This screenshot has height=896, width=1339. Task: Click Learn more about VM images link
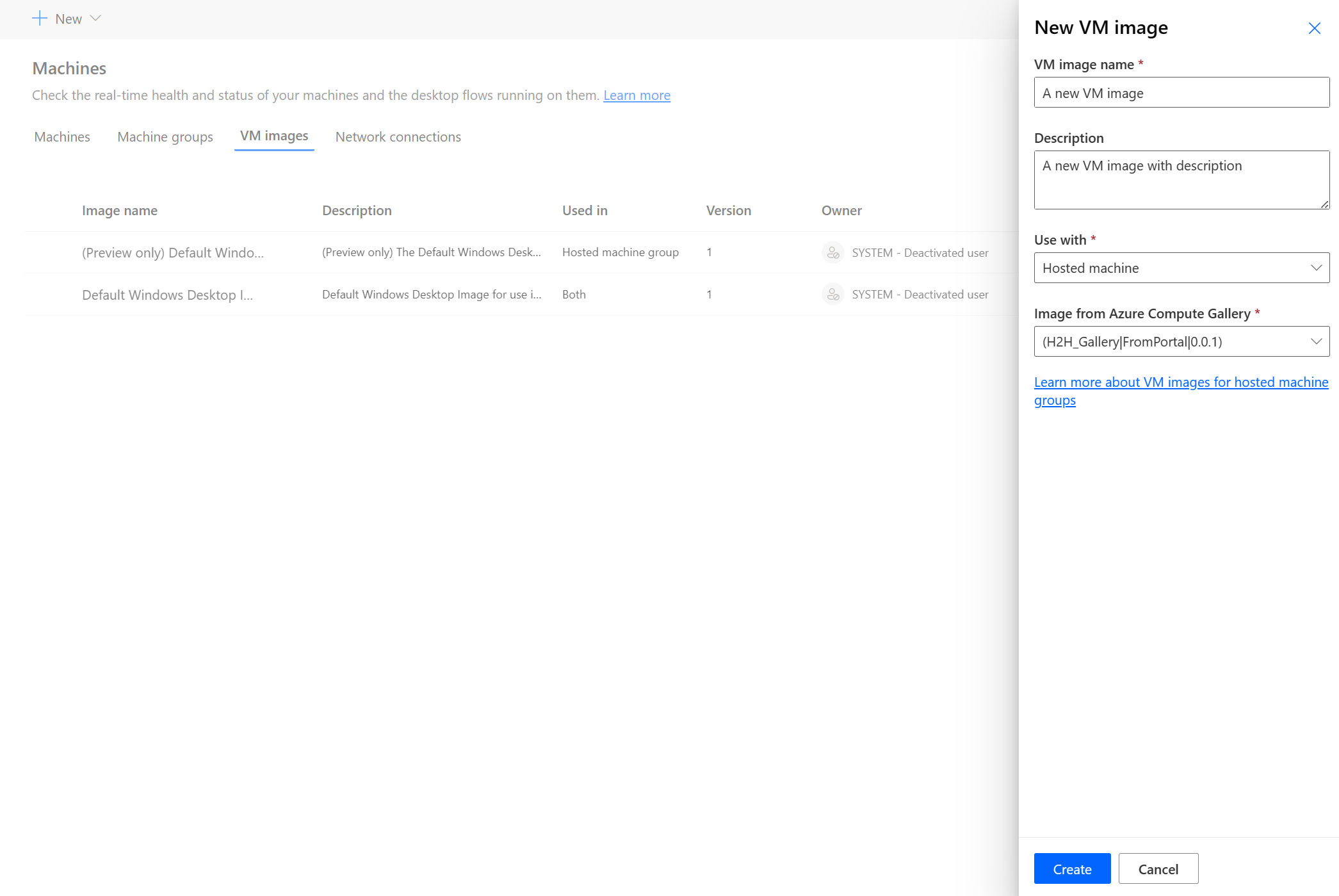click(x=1182, y=390)
